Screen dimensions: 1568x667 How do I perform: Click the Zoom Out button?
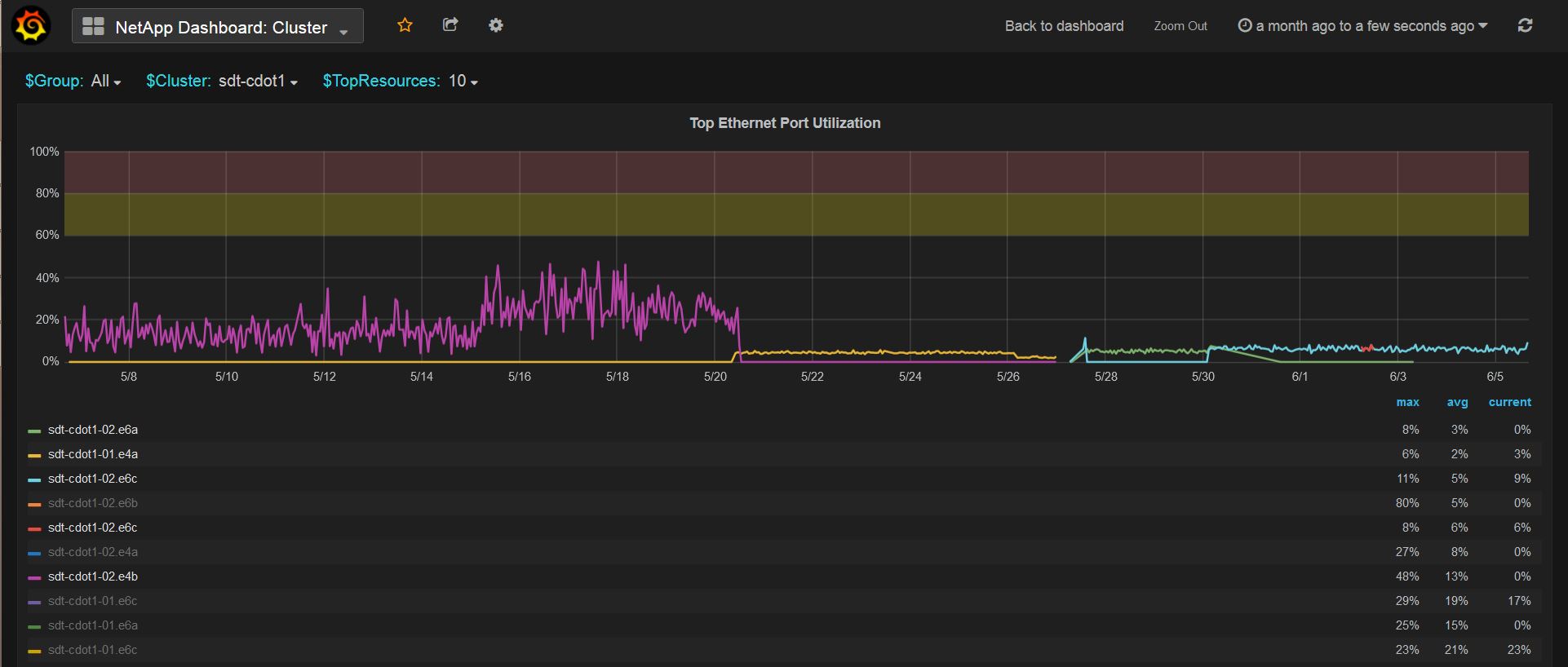[1180, 26]
